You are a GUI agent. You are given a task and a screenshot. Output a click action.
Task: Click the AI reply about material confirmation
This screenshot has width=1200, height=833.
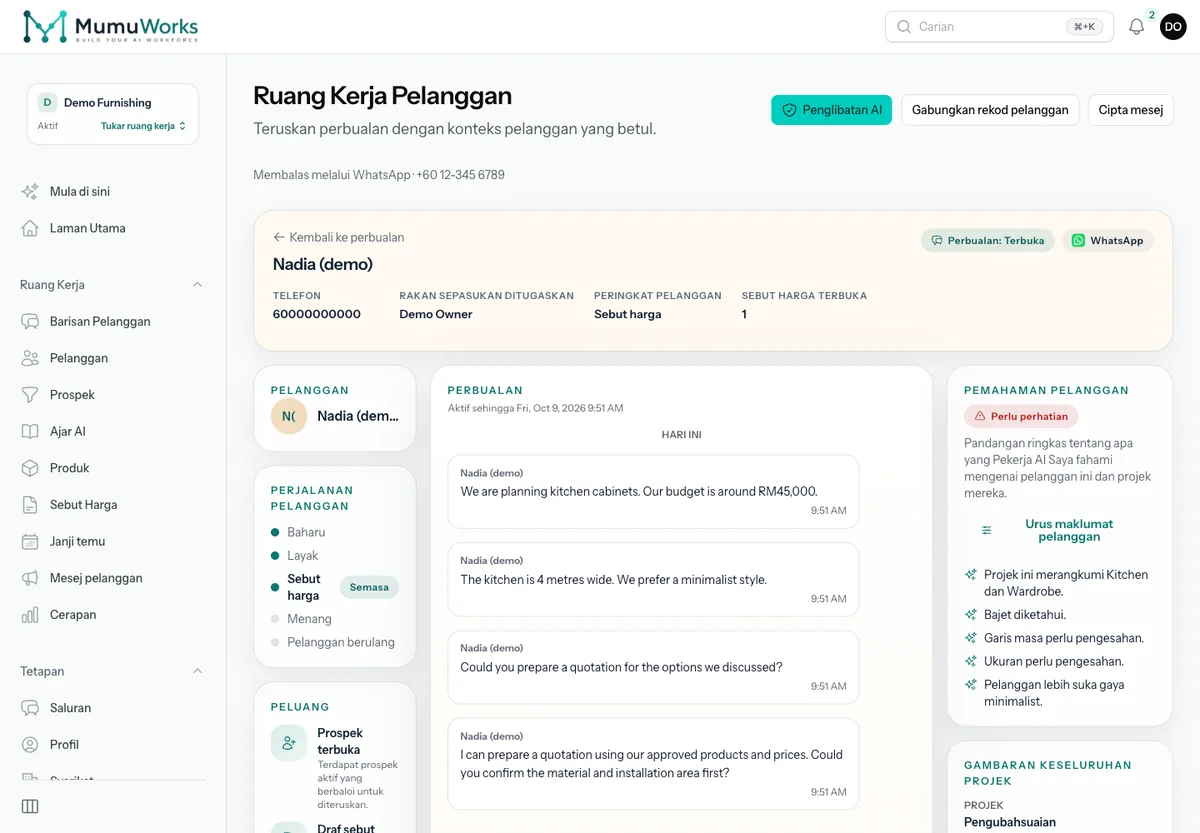click(x=653, y=764)
